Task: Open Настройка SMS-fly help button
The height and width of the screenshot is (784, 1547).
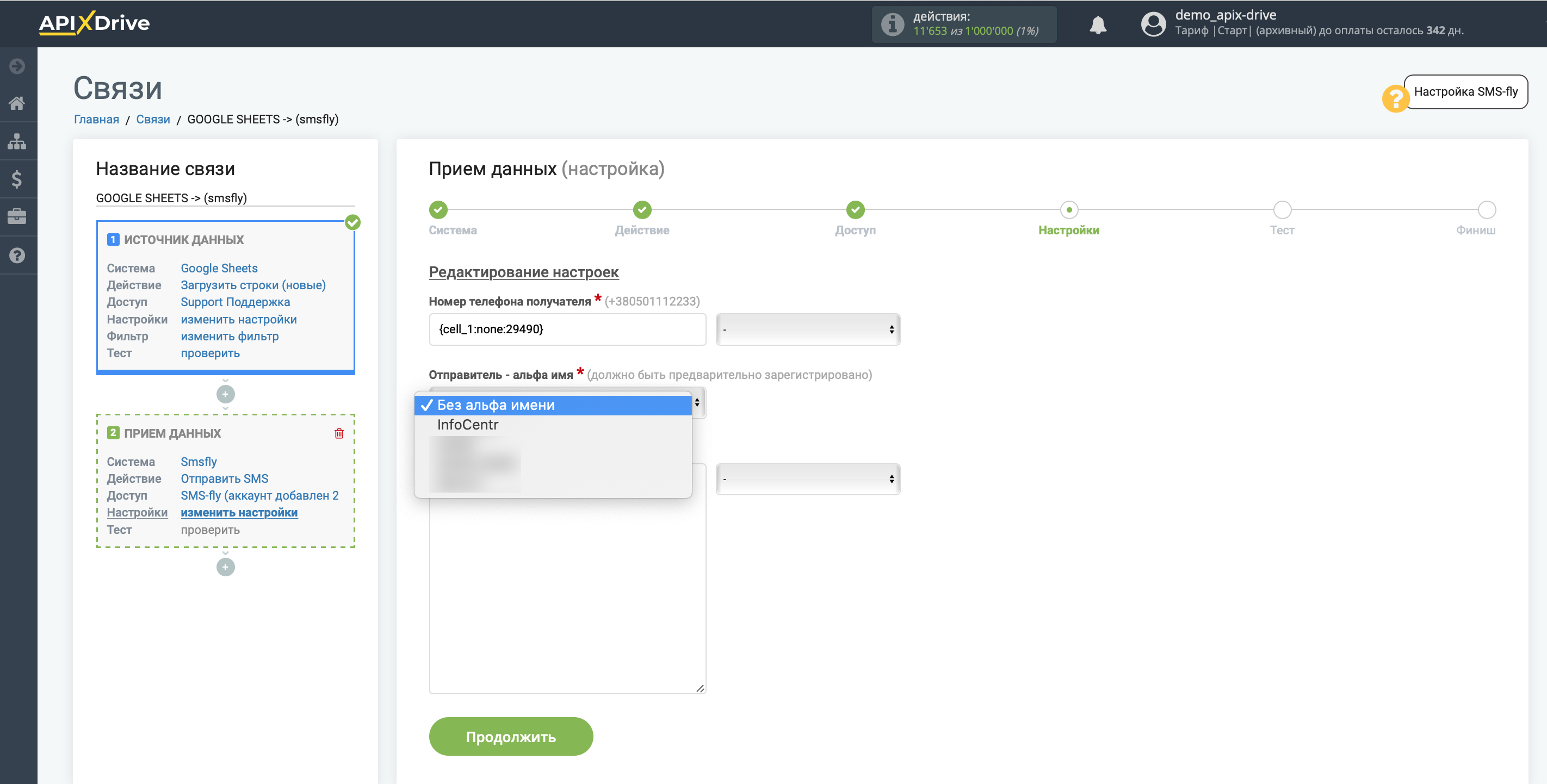Action: point(1465,92)
